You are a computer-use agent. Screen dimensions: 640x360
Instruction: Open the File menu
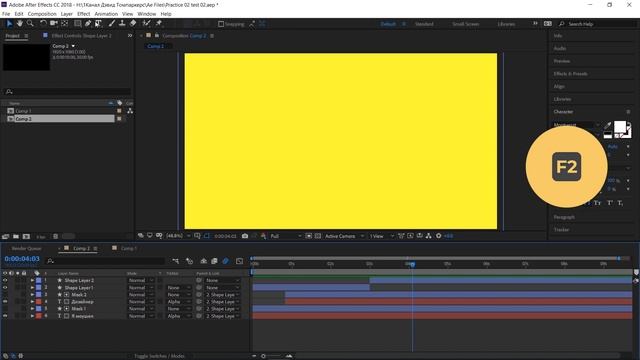point(6,14)
